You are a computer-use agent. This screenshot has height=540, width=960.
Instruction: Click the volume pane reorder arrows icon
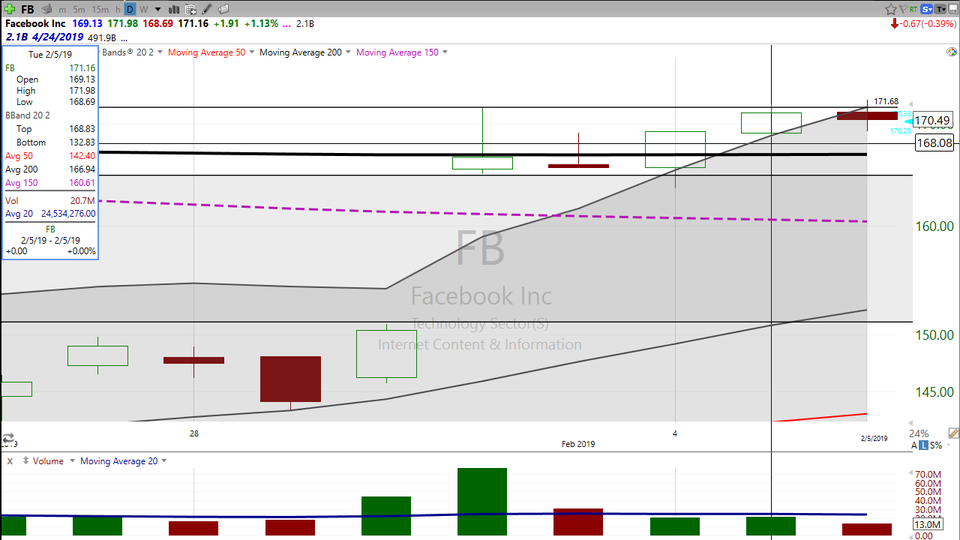coord(26,460)
